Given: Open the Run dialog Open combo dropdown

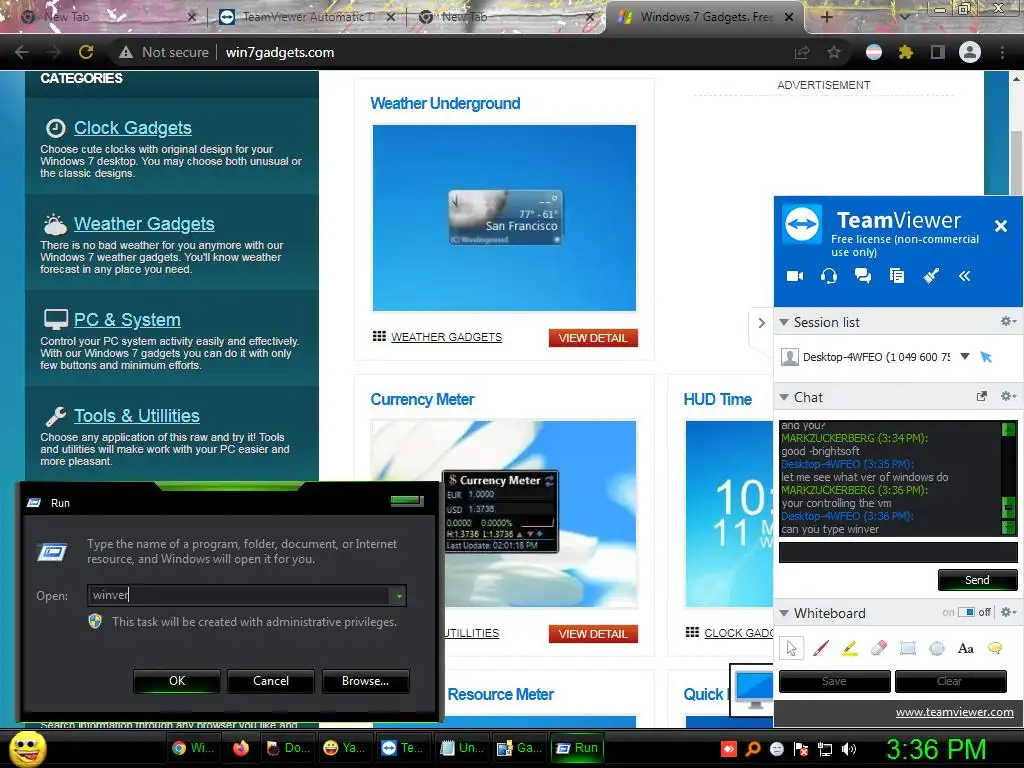Looking at the screenshot, I should (x=398, y=595).
